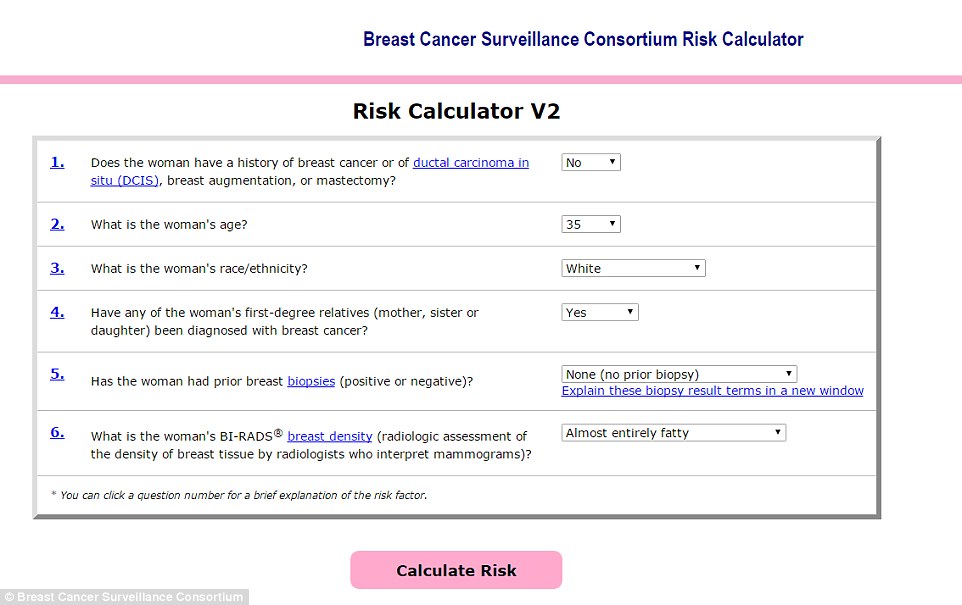Click Explain these biopsy result terms link
The width and height of the screenshot is (962, 605).
[712, 391]
